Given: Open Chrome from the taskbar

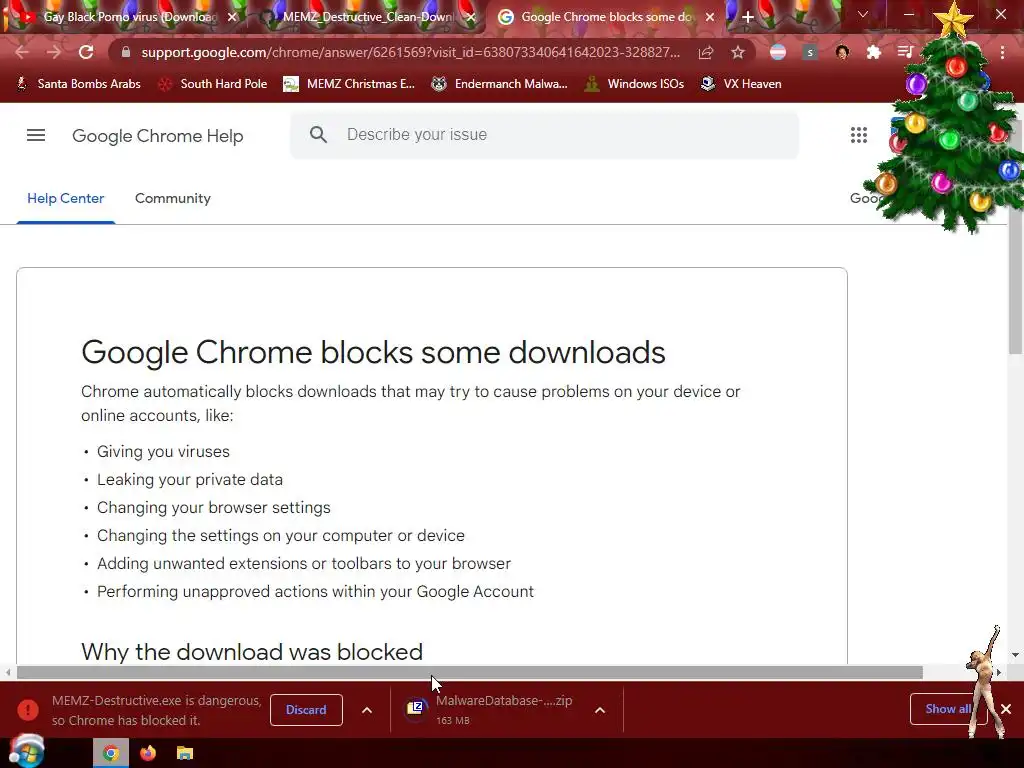Looking at the screenshot, I should click(x=111, y=754).
